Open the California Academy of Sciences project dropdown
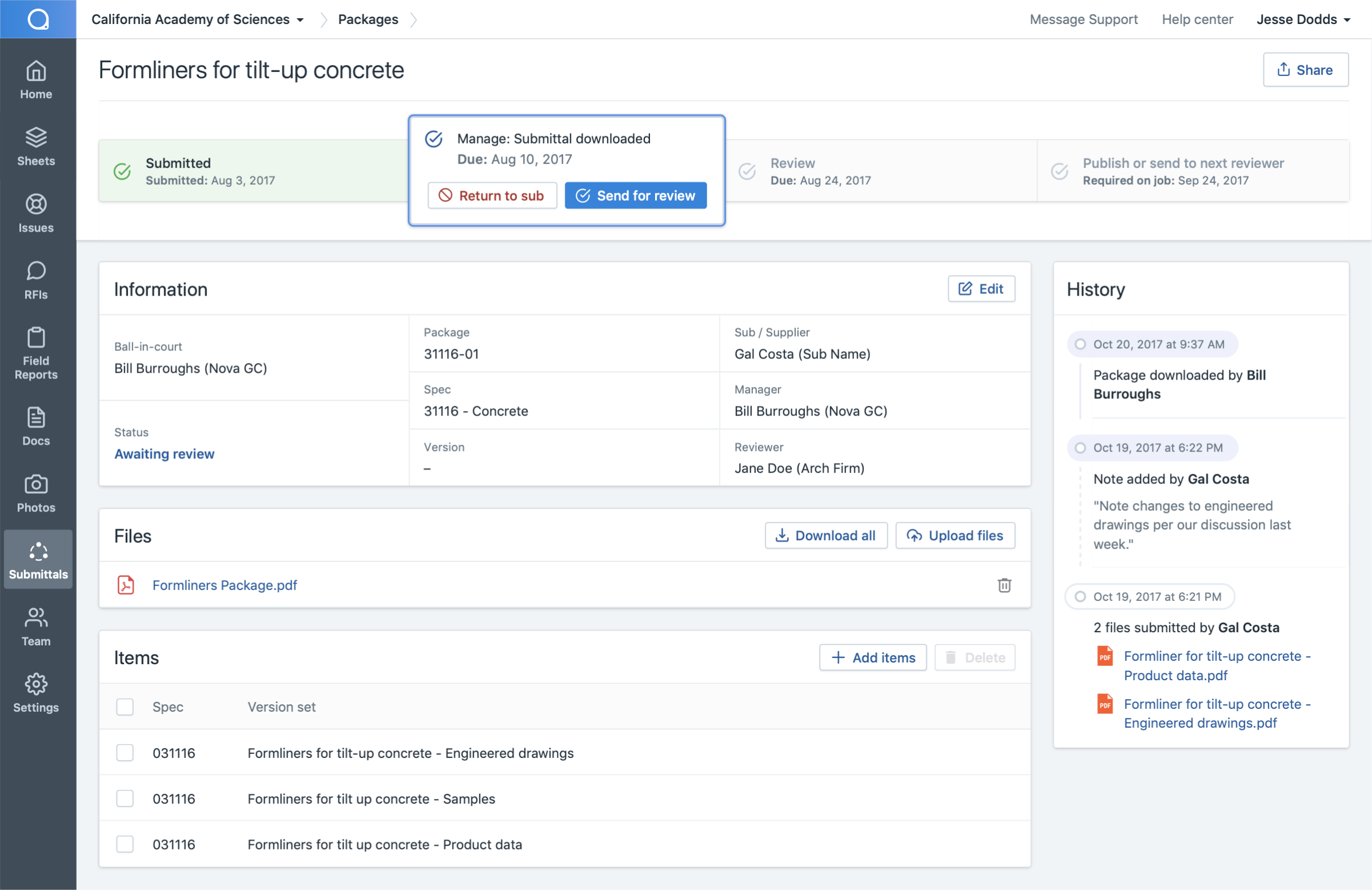 pos(197,19)
